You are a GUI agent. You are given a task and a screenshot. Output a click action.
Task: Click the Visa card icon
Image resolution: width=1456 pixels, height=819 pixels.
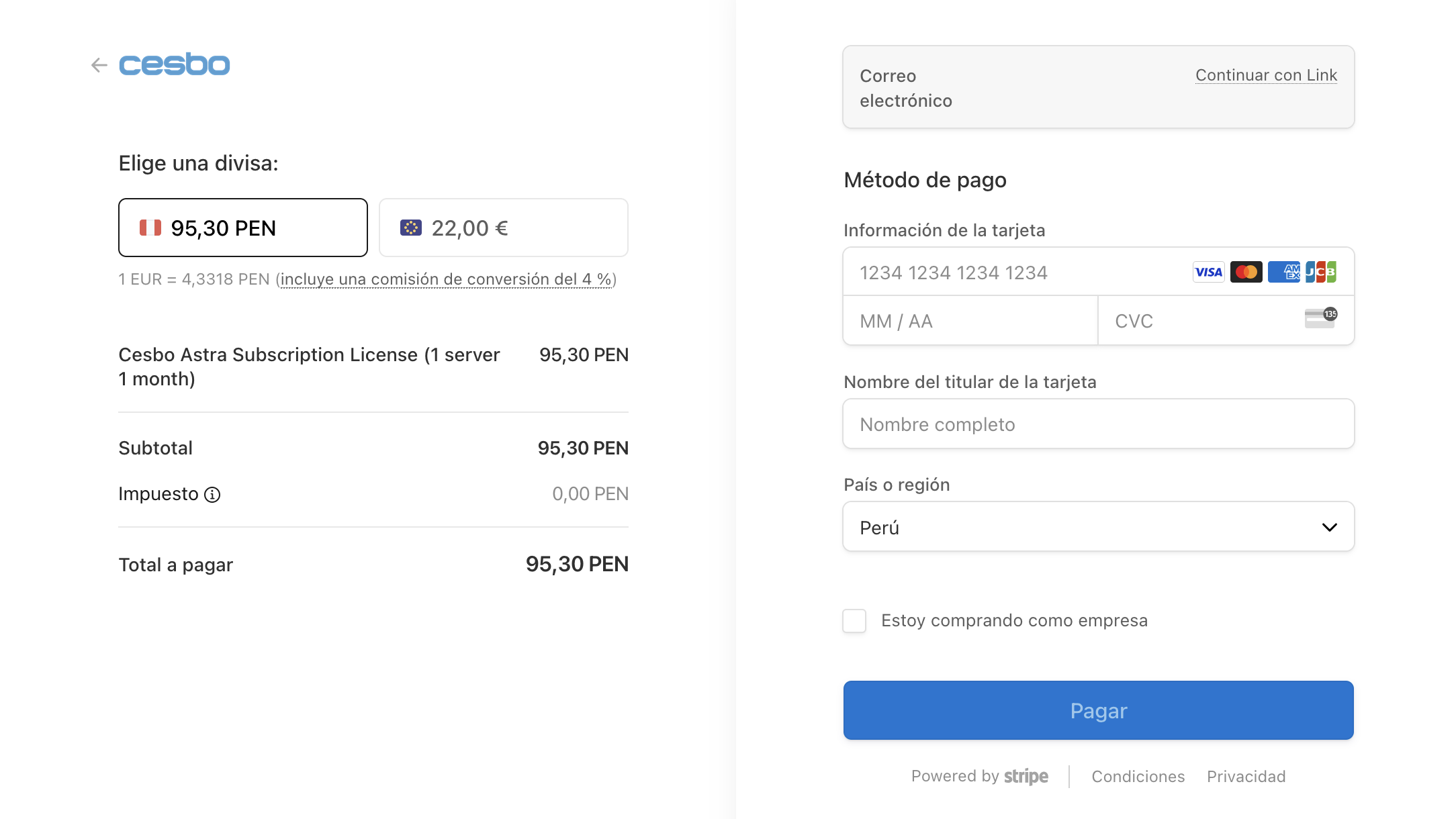coord(1208,272)
